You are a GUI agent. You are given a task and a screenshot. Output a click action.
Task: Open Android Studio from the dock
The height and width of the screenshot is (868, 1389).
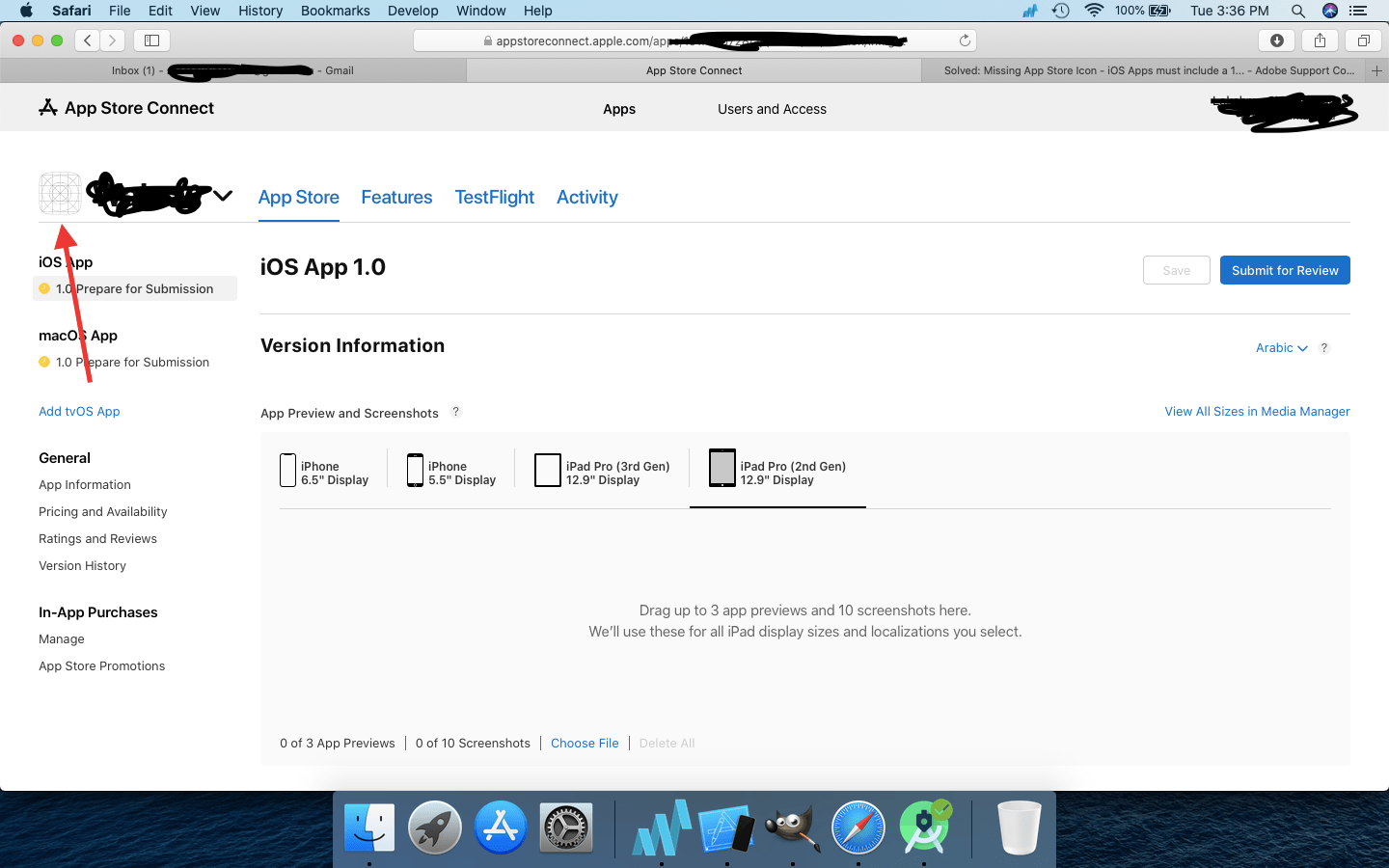(x=924, y=827)
